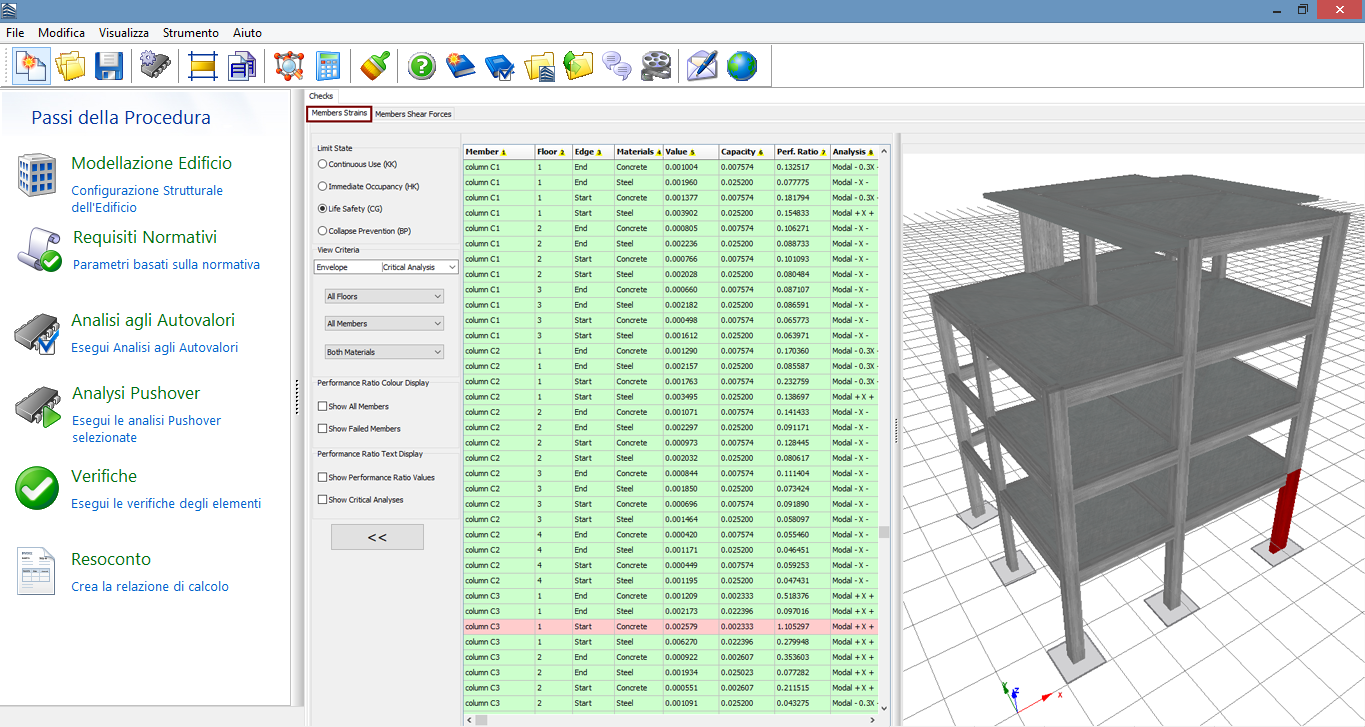The height and width of the screenshot is (727, 1365).
Task: Click the globe icon in toolbar
Action: point(742,66)
